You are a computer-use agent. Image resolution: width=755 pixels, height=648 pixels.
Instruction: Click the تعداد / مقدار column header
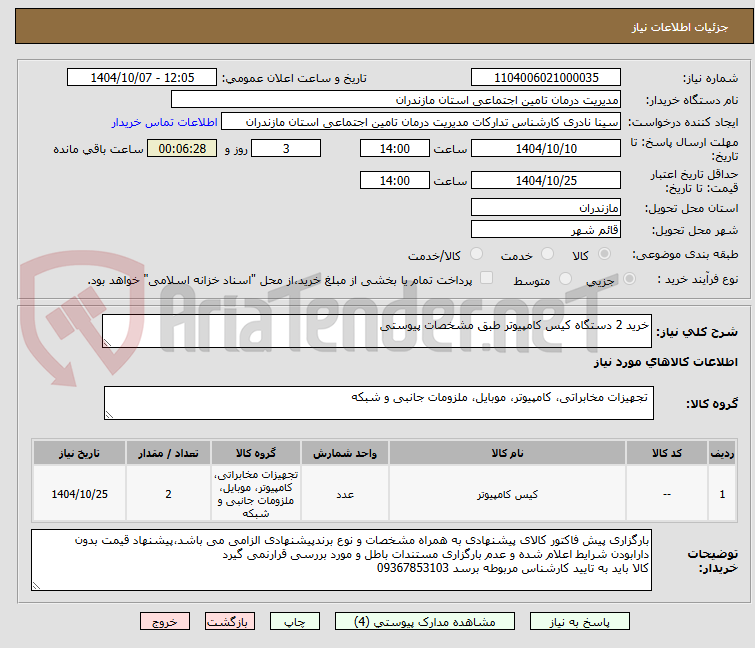pyautogui.click(x=168, y=453)
